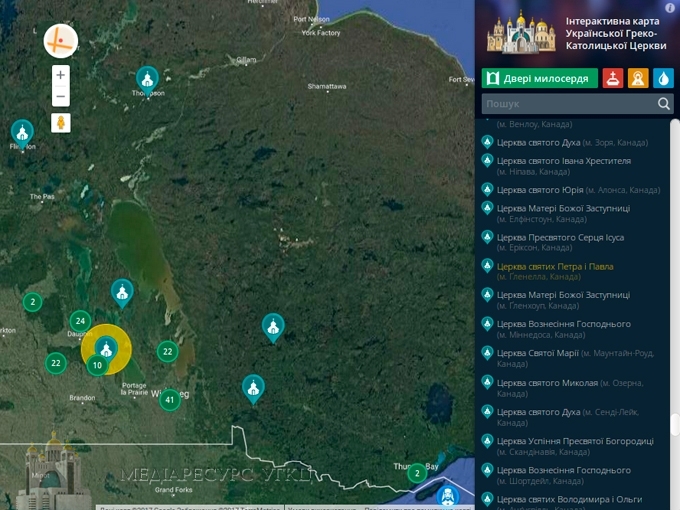Screen dimensions: 680x510
Task: Zoom in with the plus button
Action: [x=61, y=75]
